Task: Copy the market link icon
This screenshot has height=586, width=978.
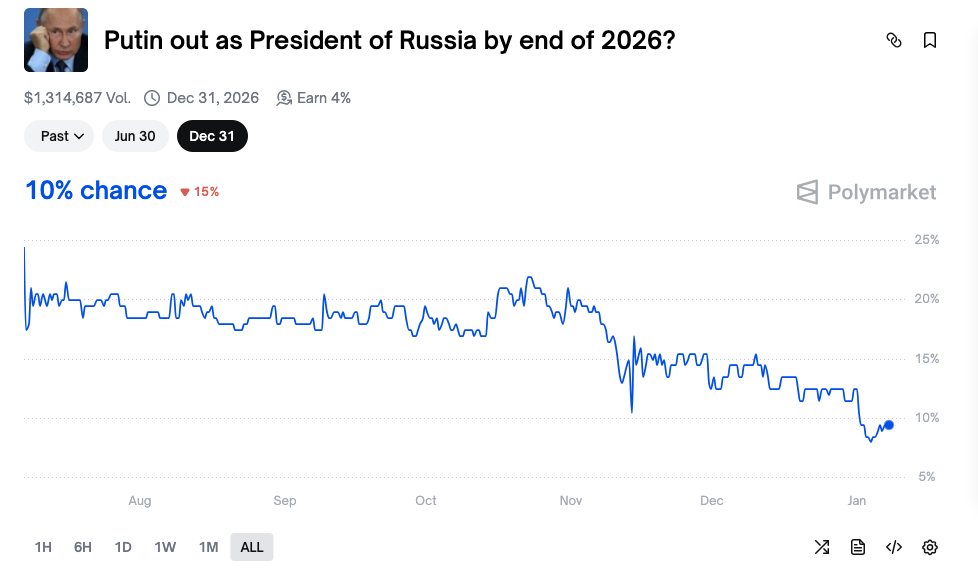Action: 894,40
